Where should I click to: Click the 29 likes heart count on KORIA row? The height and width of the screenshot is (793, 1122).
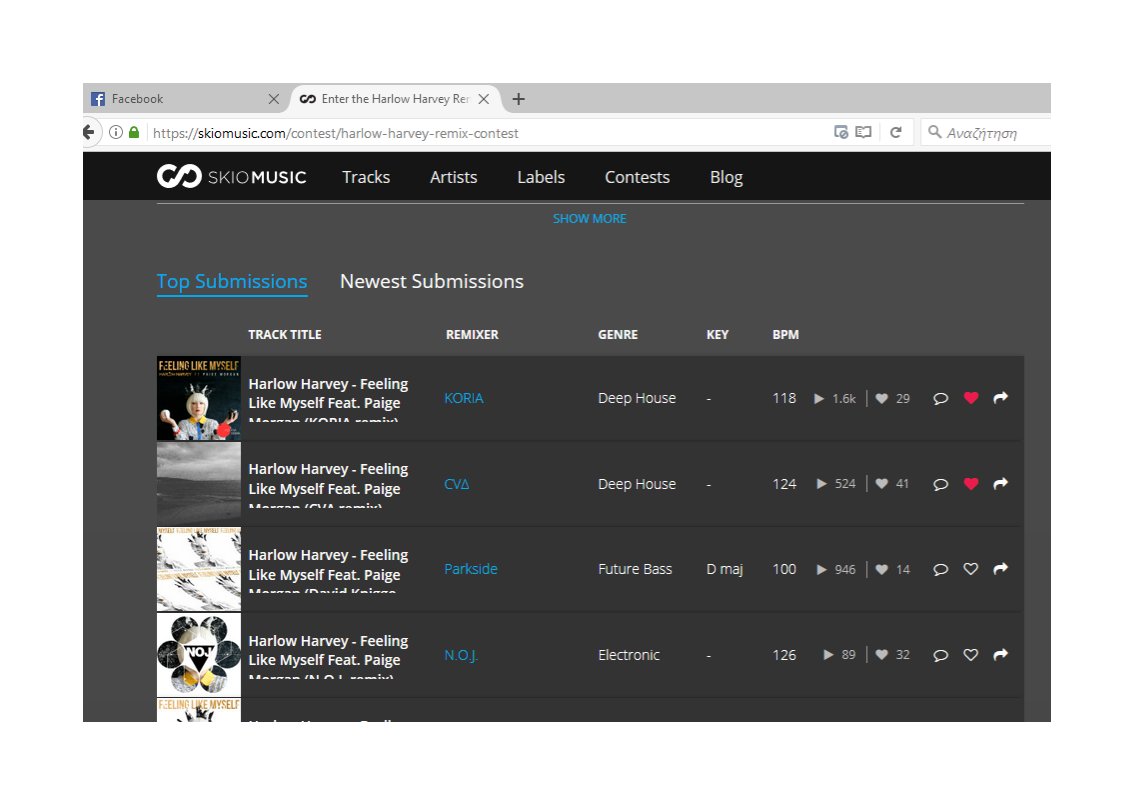click(x=892, y=399)
